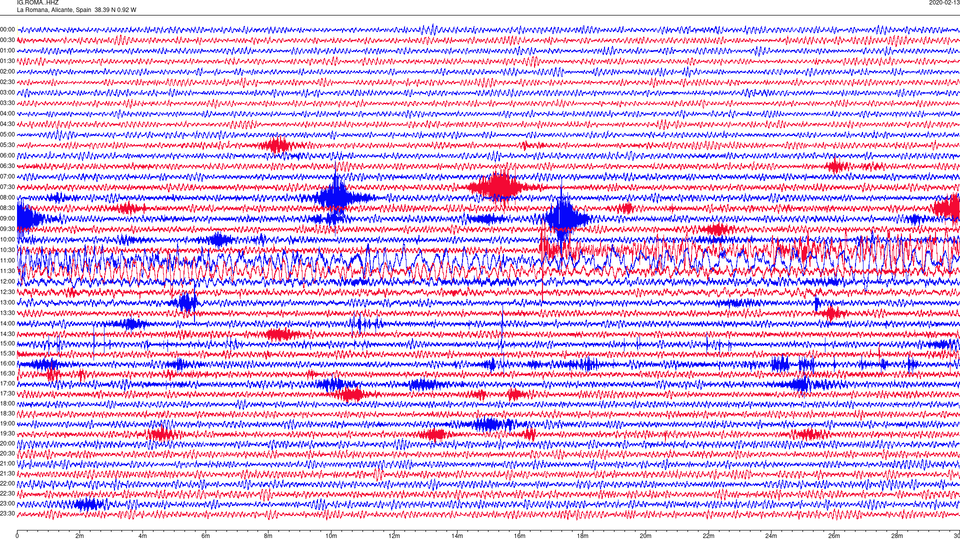Pick the 8m minute axis label
This screenshot has width=960, height=540.
268,536
